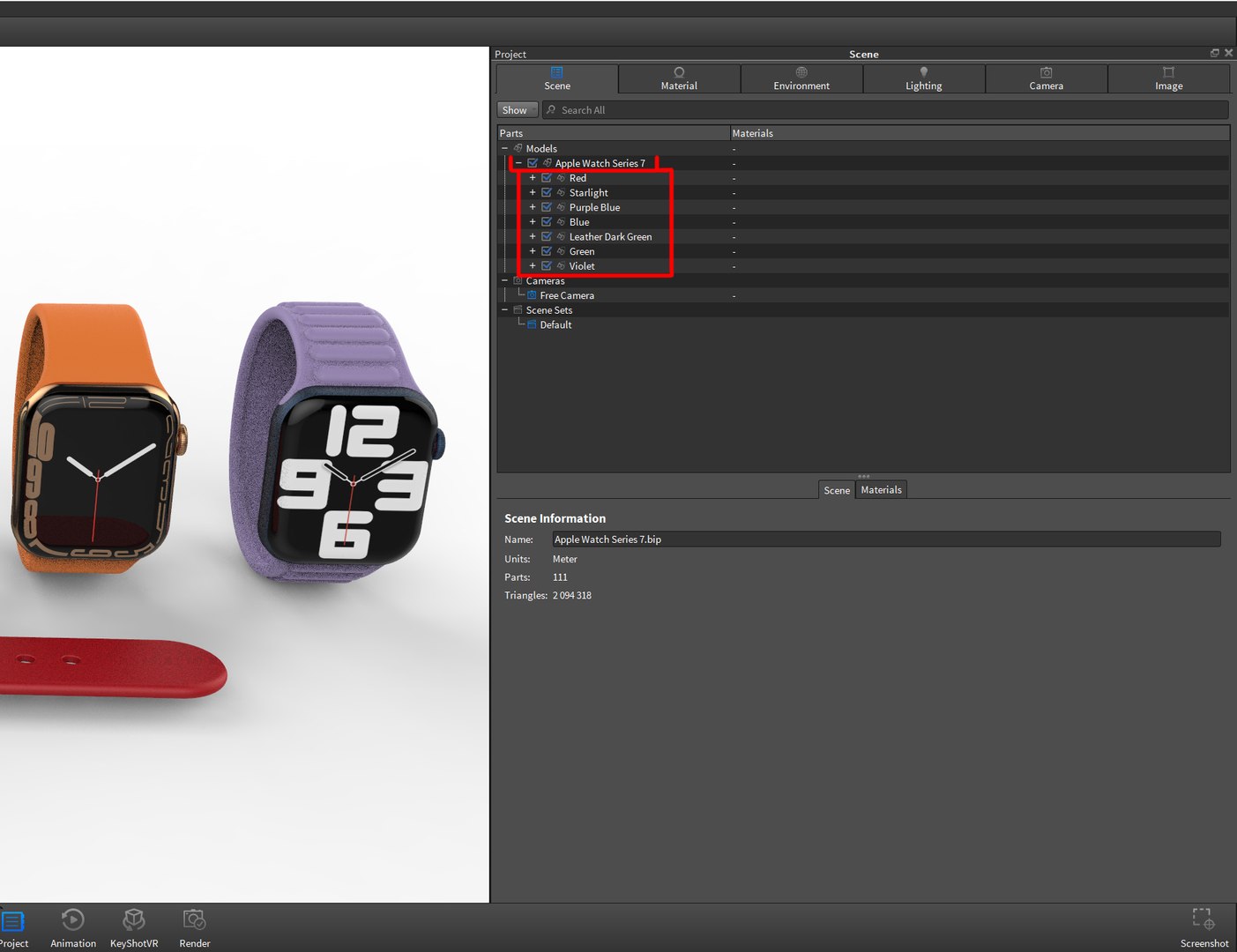Expand the Violet part group

(533, 266)
